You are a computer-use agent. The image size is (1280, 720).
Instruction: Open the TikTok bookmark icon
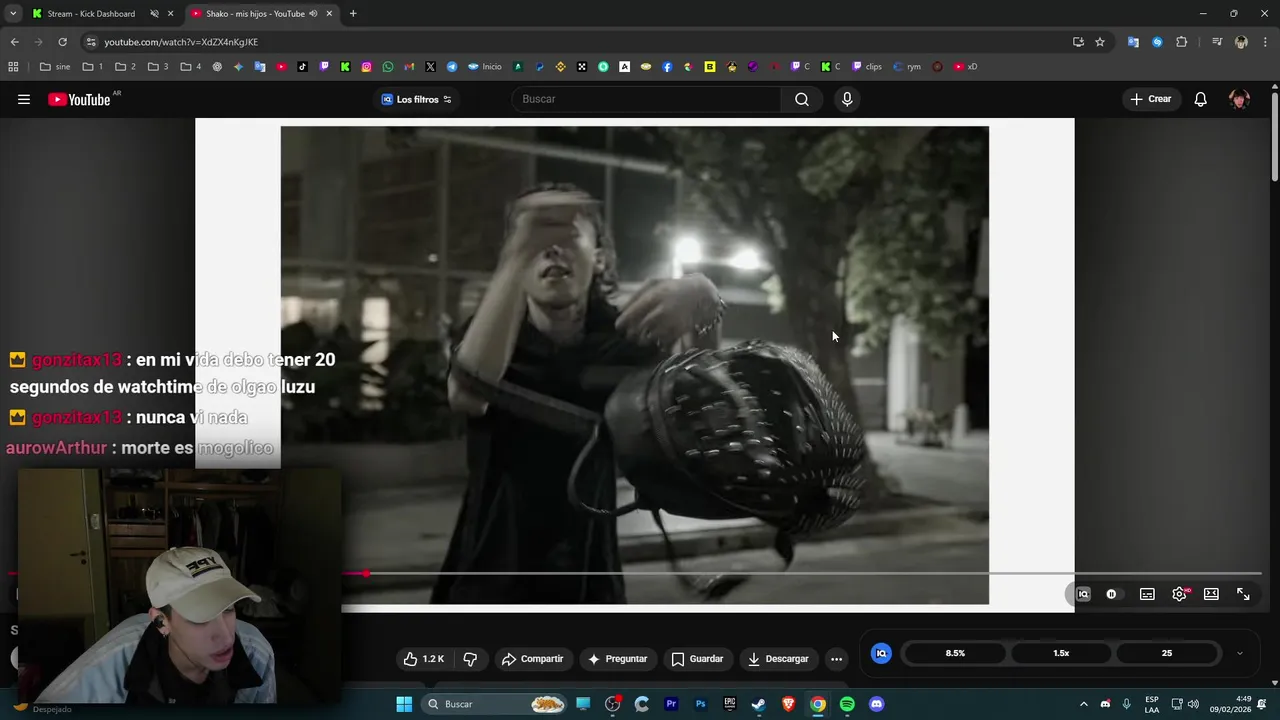click(303, 67)
